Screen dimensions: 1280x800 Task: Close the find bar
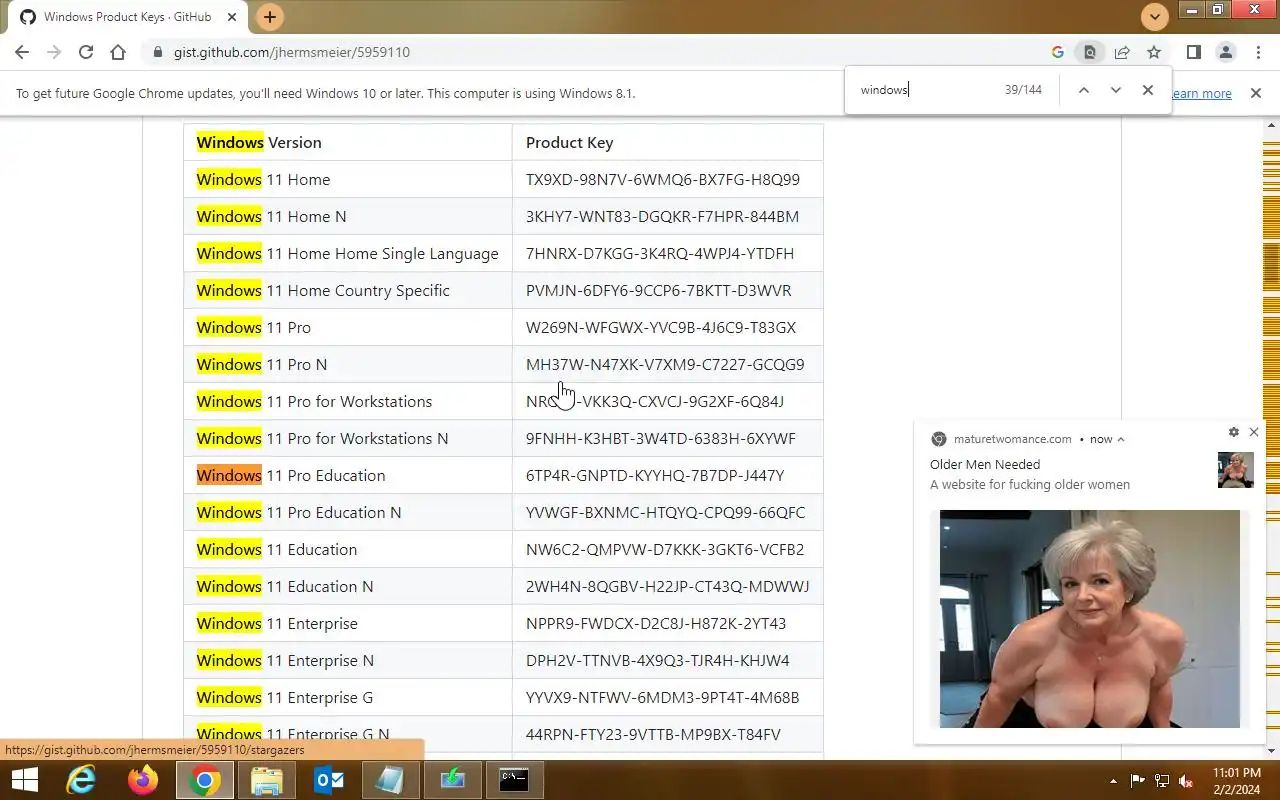pyautogui.click(x=1148, y=90)
